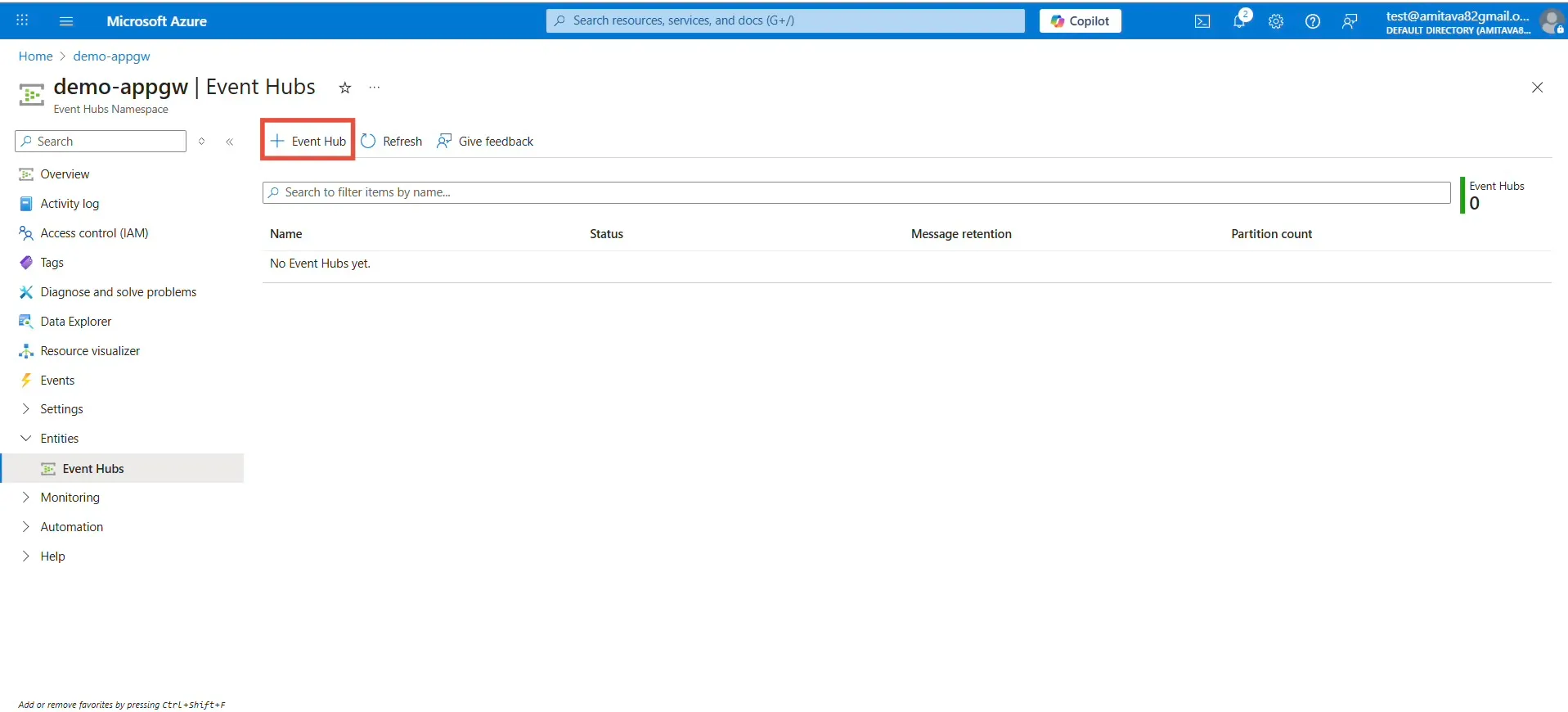
Task: Click the user account avatar
Action: coord(1551,21)
